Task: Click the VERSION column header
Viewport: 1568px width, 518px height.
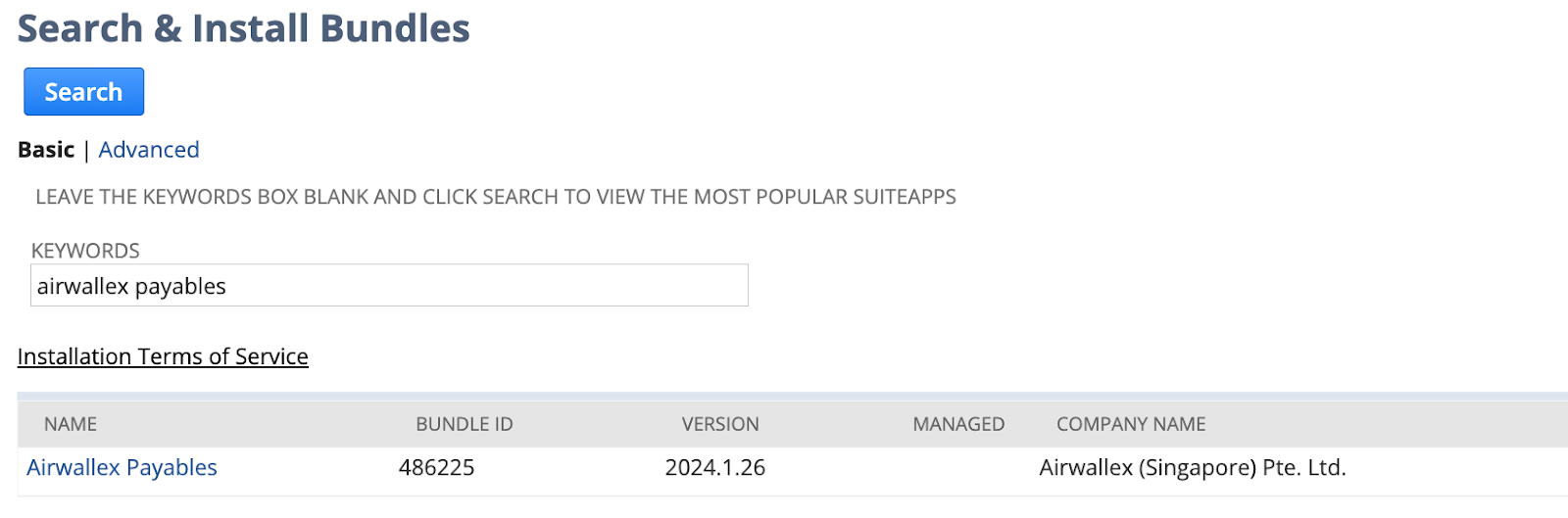Action: point(720,424)
